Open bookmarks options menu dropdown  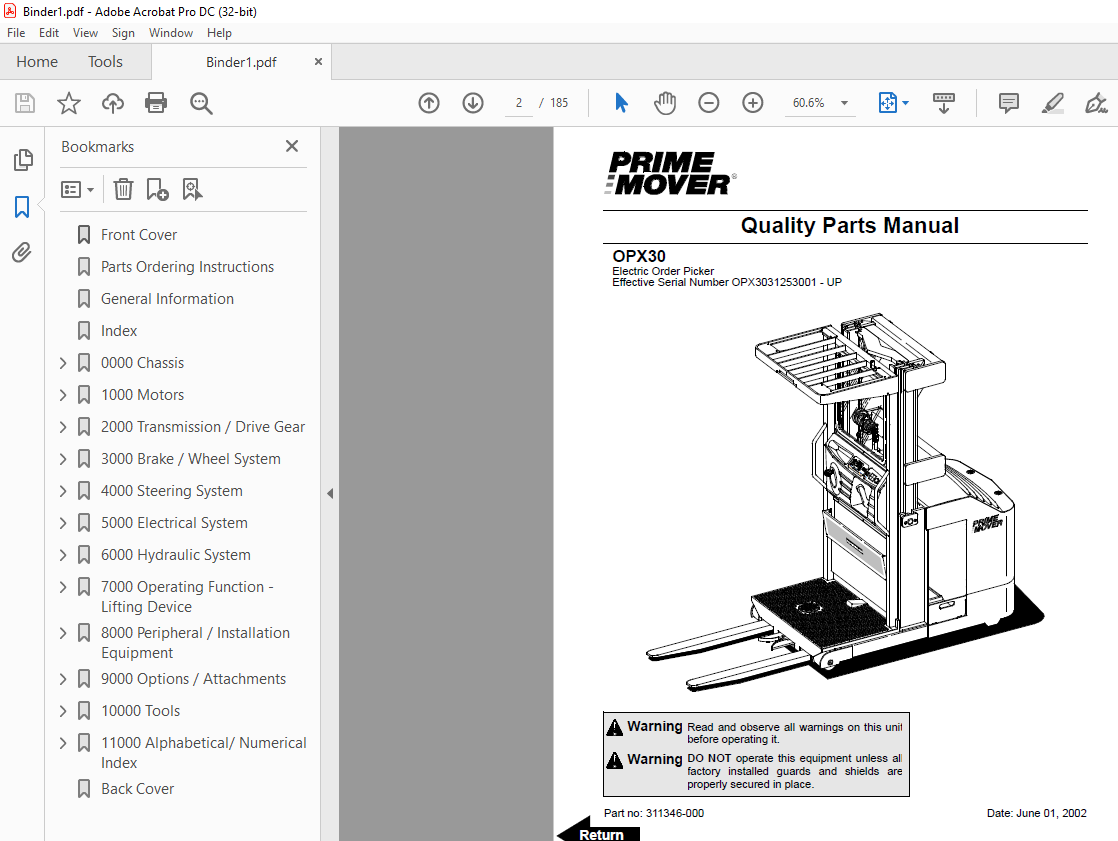tap(78, 190)
